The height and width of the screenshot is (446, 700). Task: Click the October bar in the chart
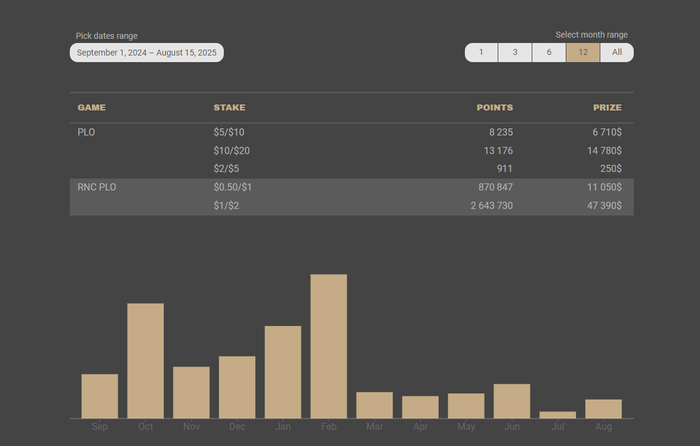point(146,361)
